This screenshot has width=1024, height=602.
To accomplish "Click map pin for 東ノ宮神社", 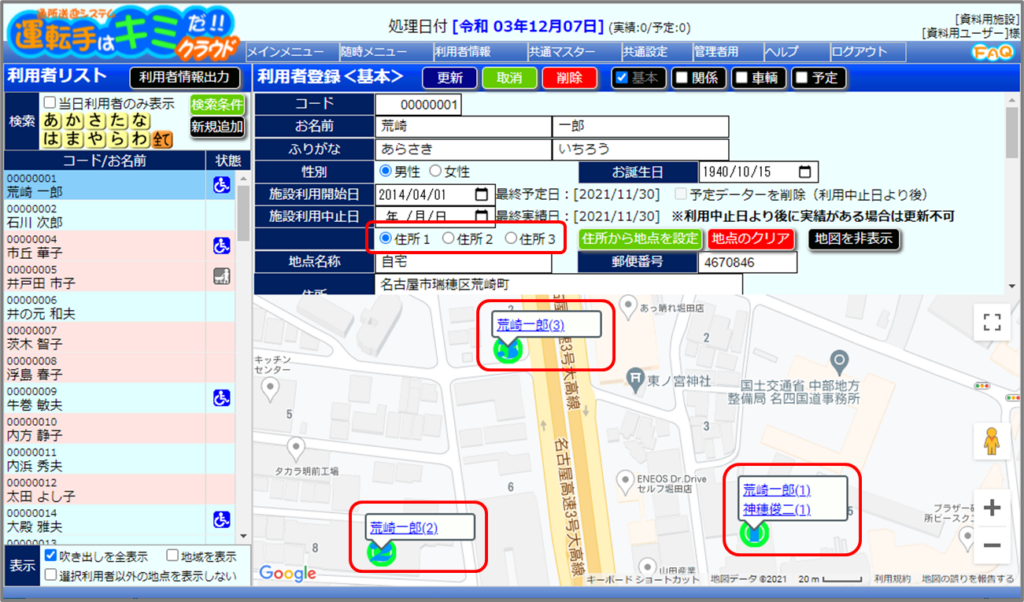I will (x=635, y=379).
